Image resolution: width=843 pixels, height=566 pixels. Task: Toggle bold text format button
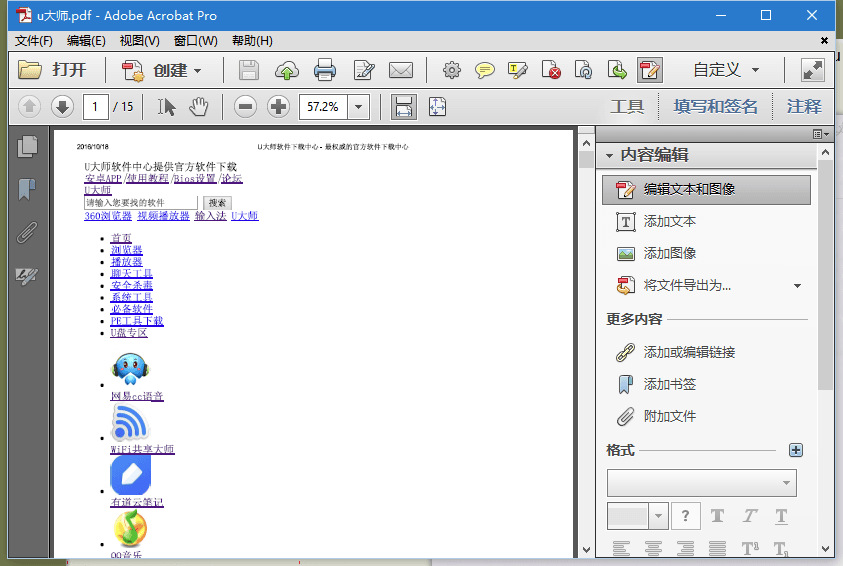tap(717, 517)
